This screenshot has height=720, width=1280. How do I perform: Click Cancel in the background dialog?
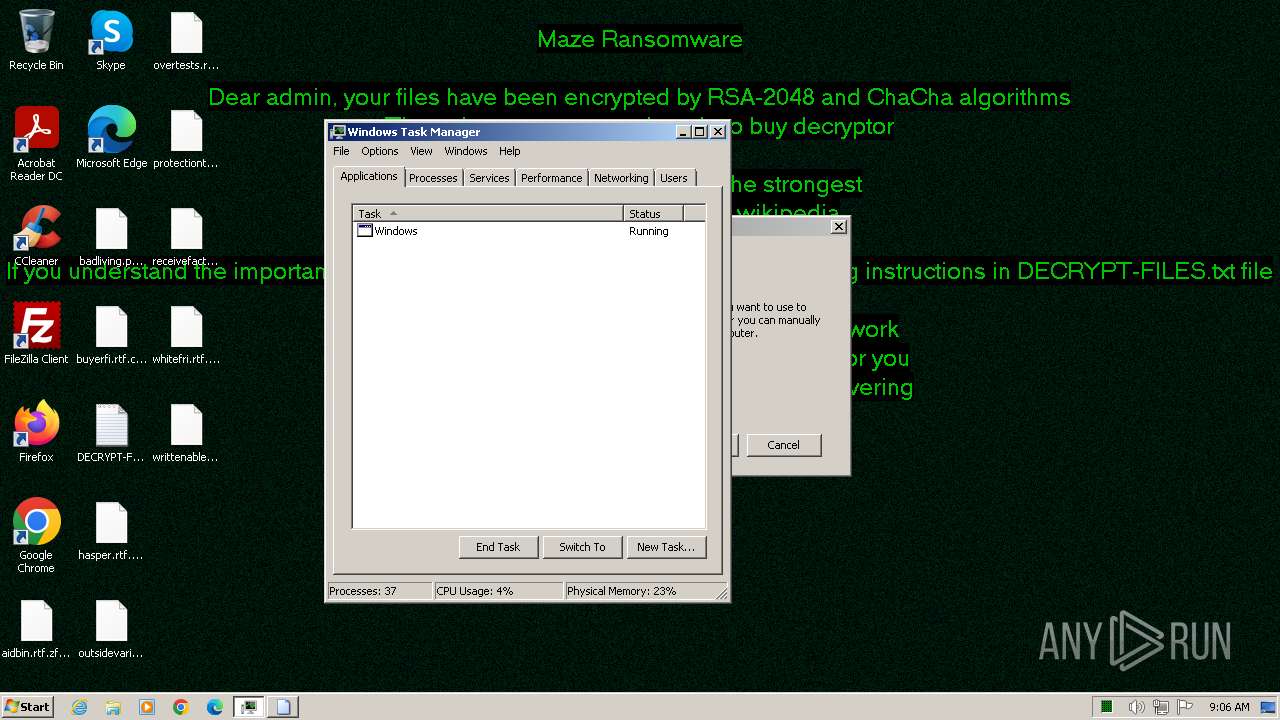pyautogui.click(x=783, y=445)
